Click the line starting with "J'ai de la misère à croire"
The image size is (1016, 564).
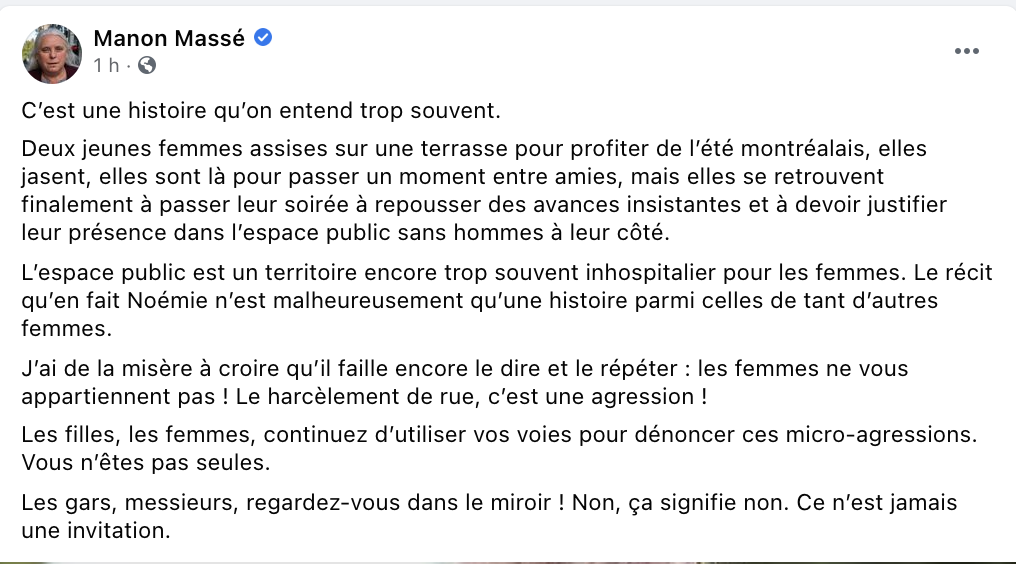tap(465, 369)
